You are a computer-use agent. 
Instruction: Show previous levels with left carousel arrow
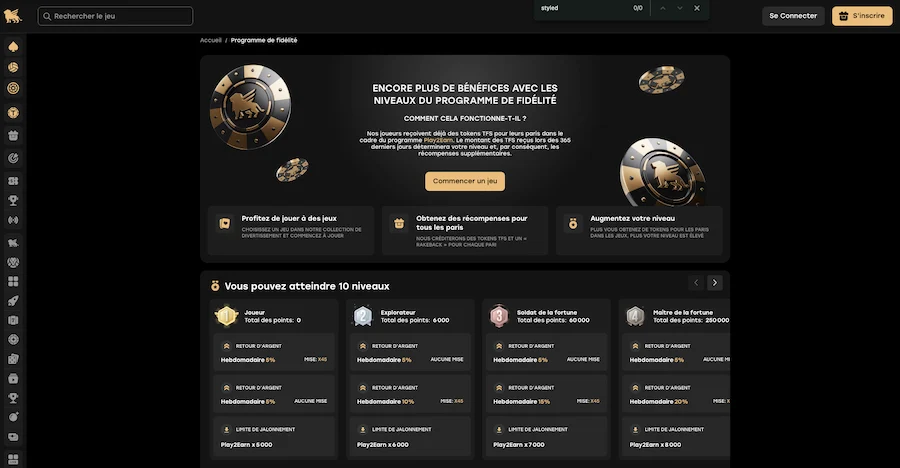696,283
